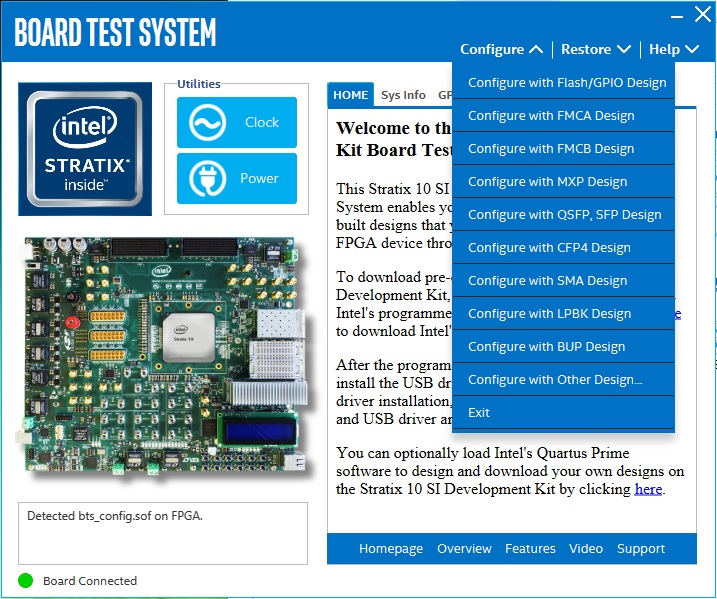Select Configure with BUP Design

pyautogui.click(x=563, y=347)
